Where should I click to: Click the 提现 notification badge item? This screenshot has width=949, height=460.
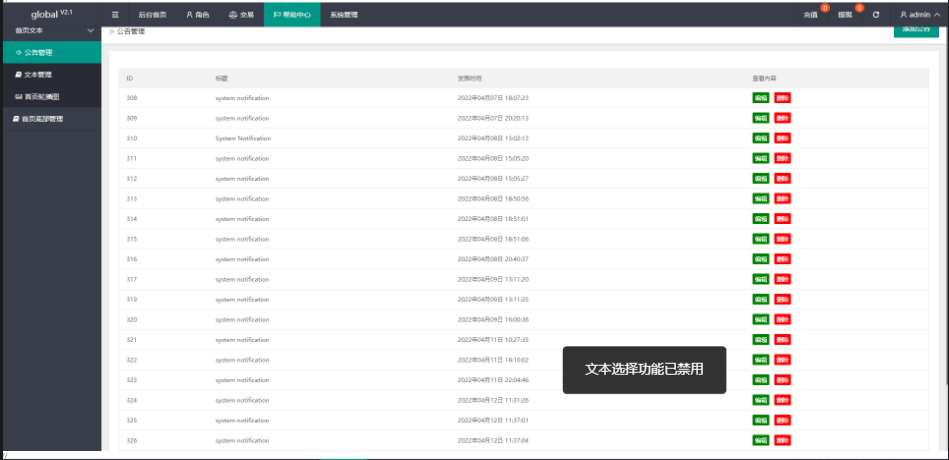coord(846,15)
